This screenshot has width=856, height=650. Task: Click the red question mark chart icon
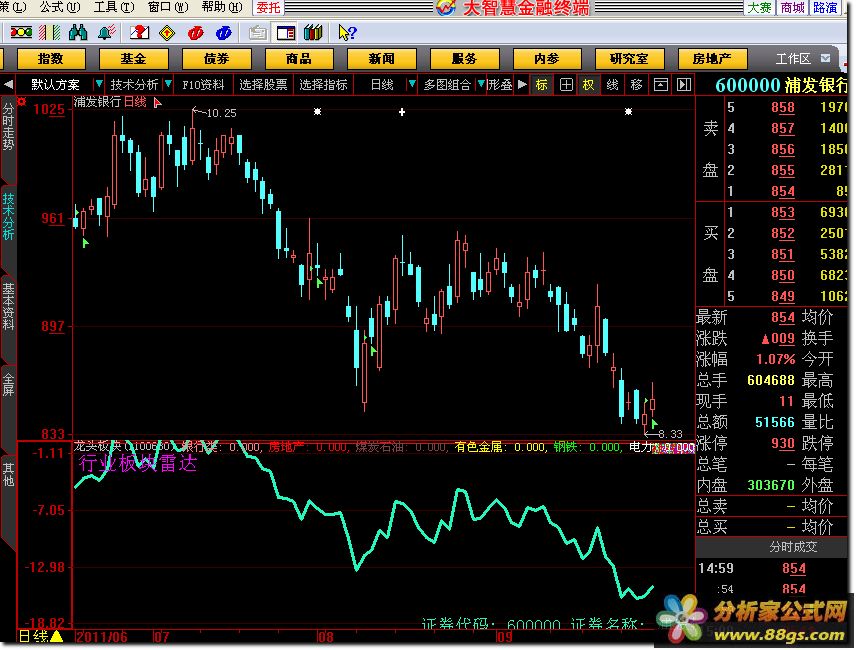139,33
